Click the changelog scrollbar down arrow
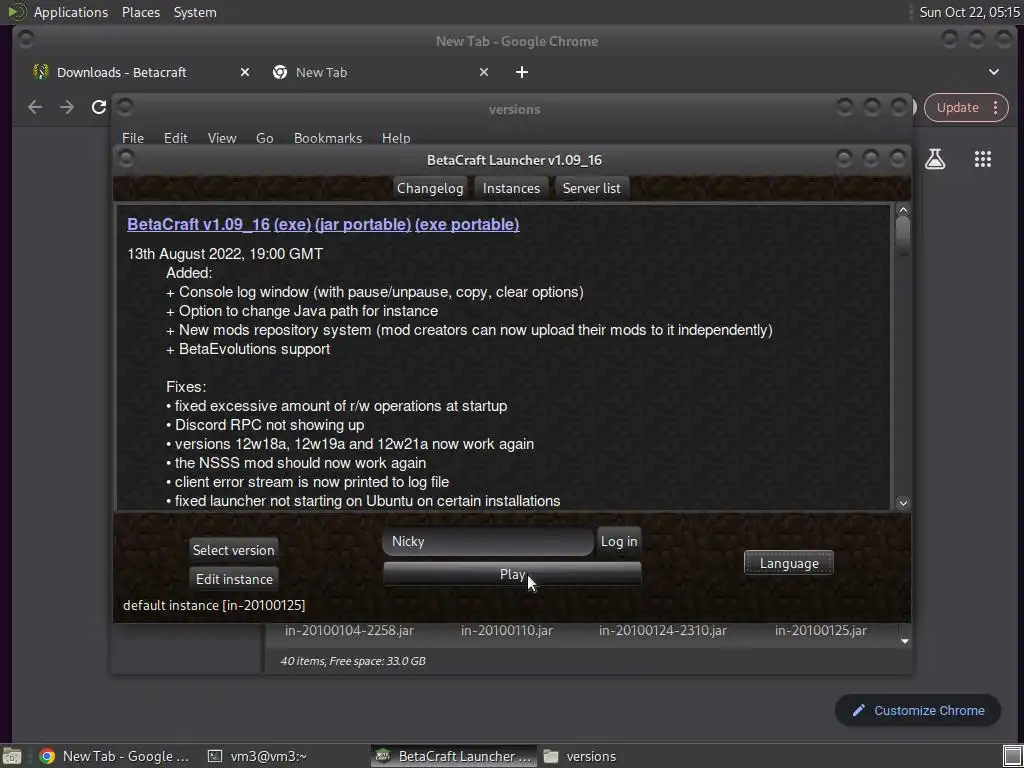 [x=903, y=503]
